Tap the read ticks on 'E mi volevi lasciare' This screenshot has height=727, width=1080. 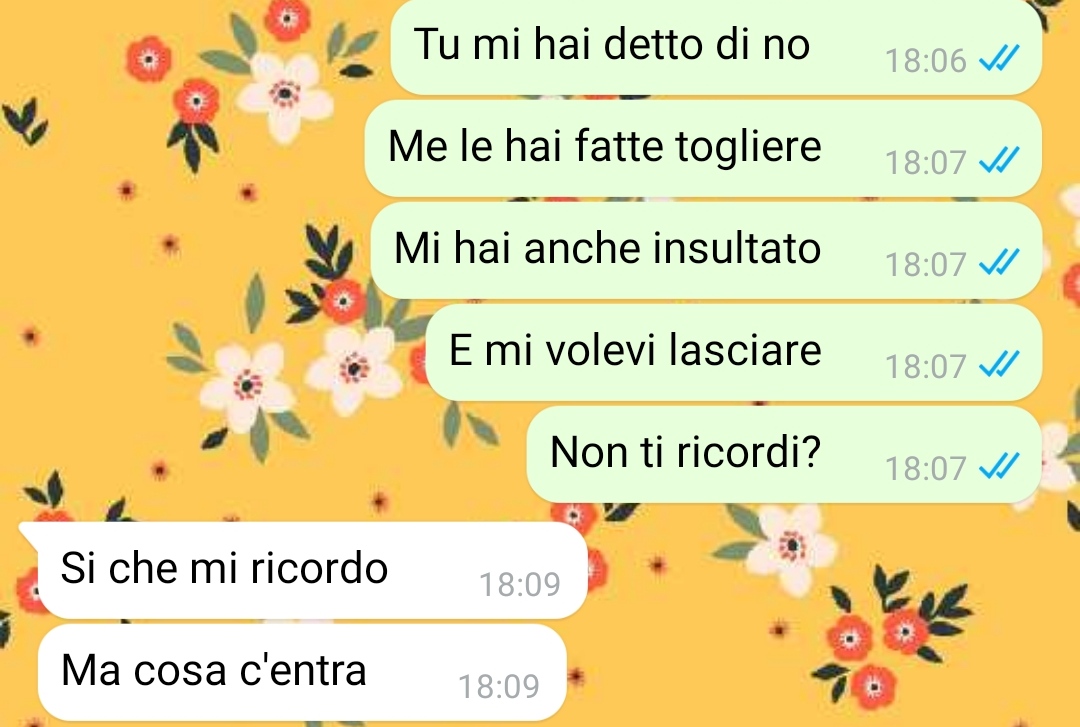[x=999, y=364]
